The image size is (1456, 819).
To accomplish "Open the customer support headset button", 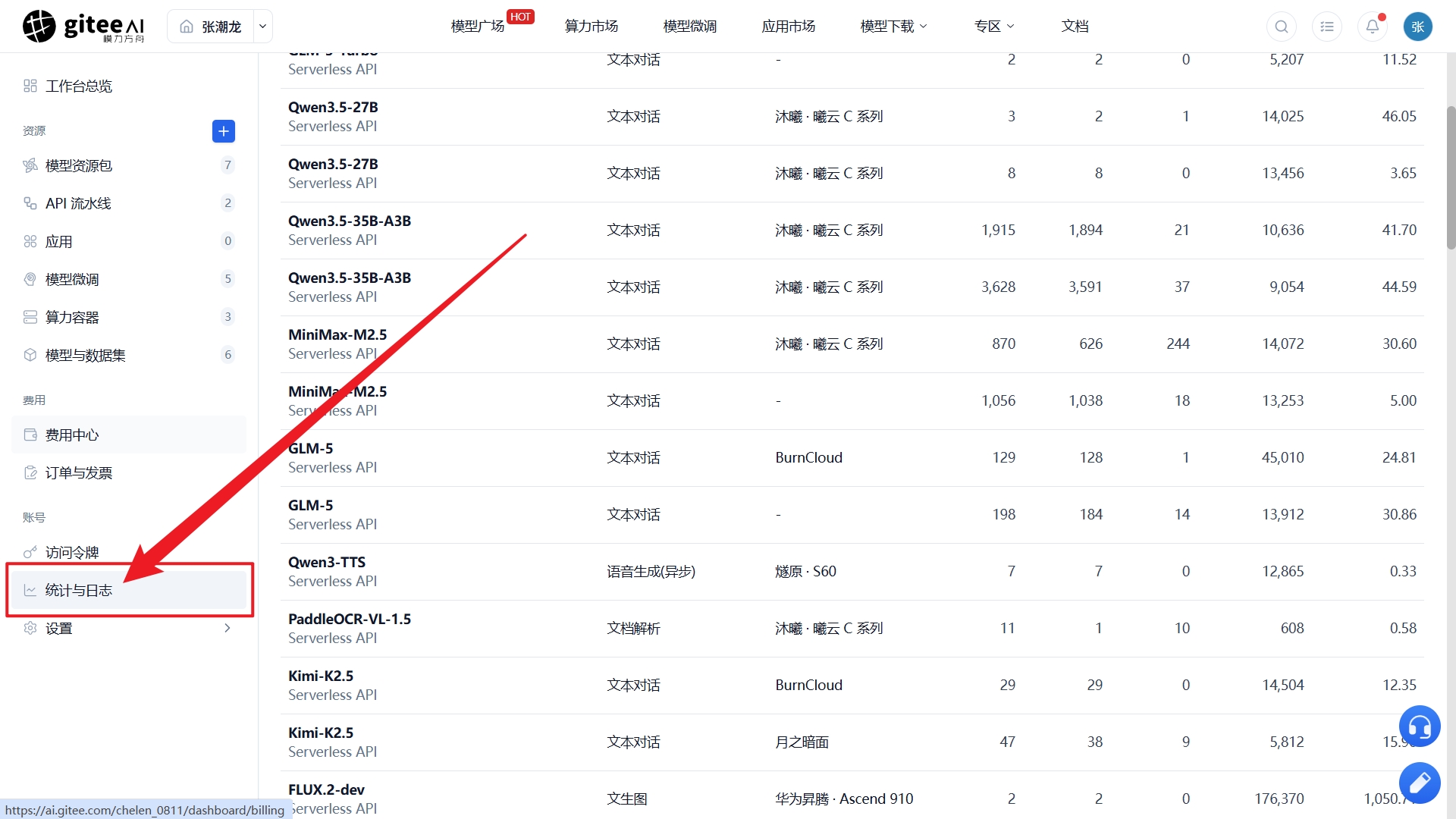I will (1420, 726).
